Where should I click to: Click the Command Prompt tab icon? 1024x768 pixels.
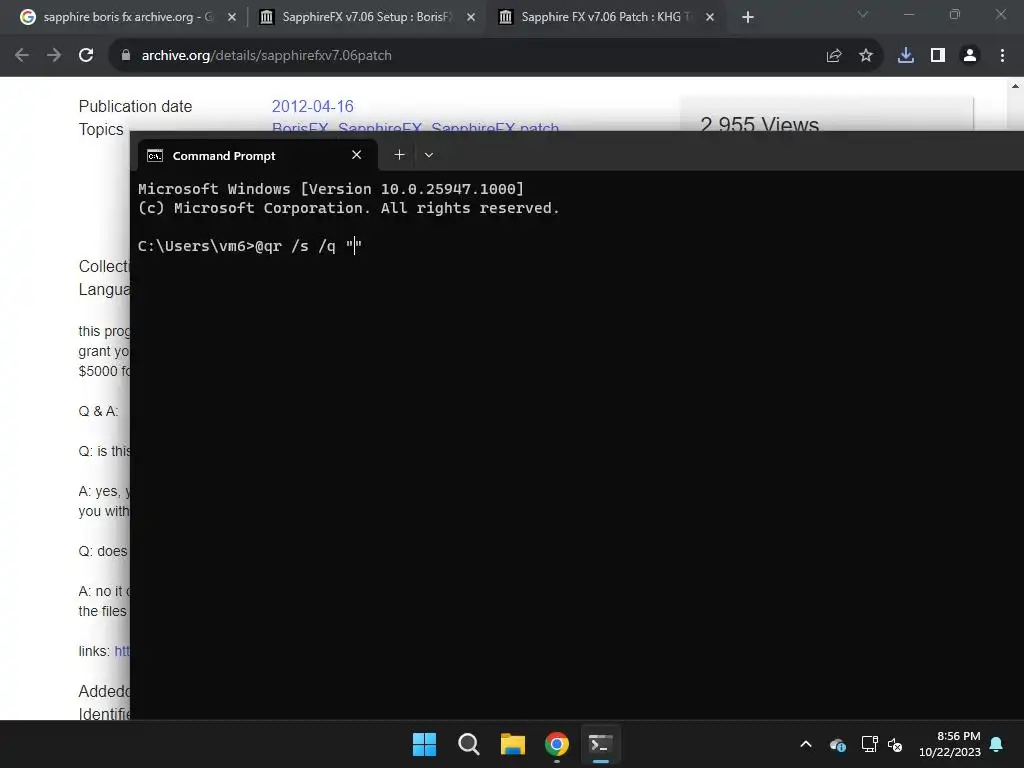(x=155, y=155)
